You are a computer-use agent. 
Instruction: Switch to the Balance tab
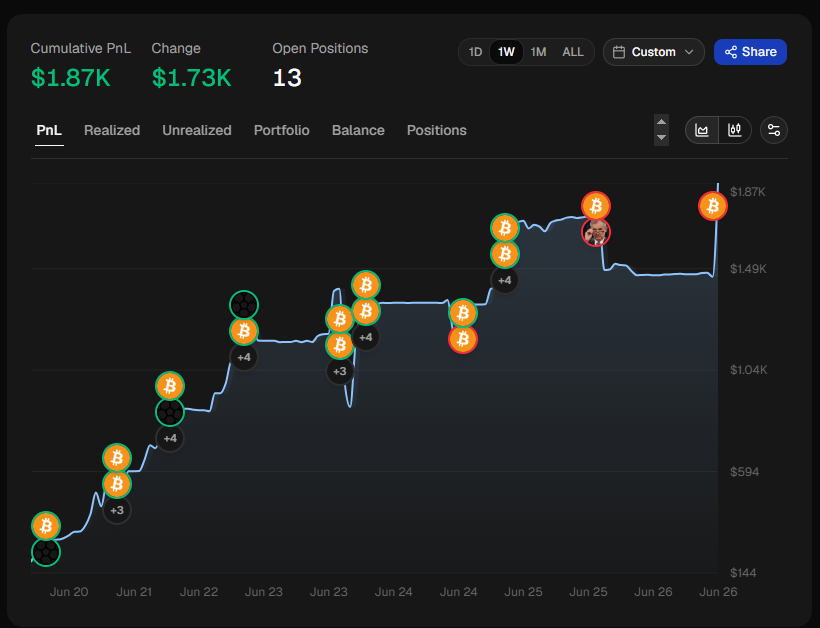pos(358,130)
